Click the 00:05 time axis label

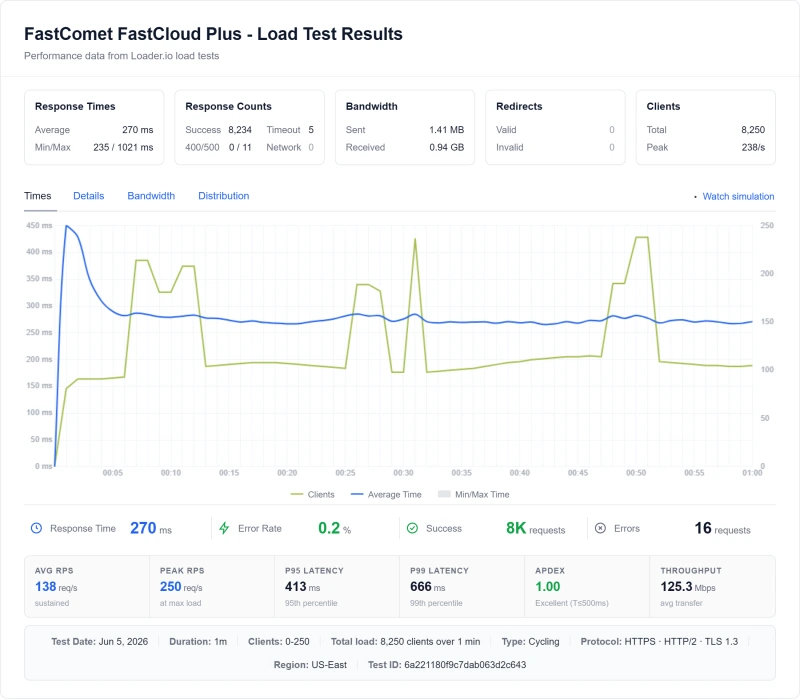point(113,473)
